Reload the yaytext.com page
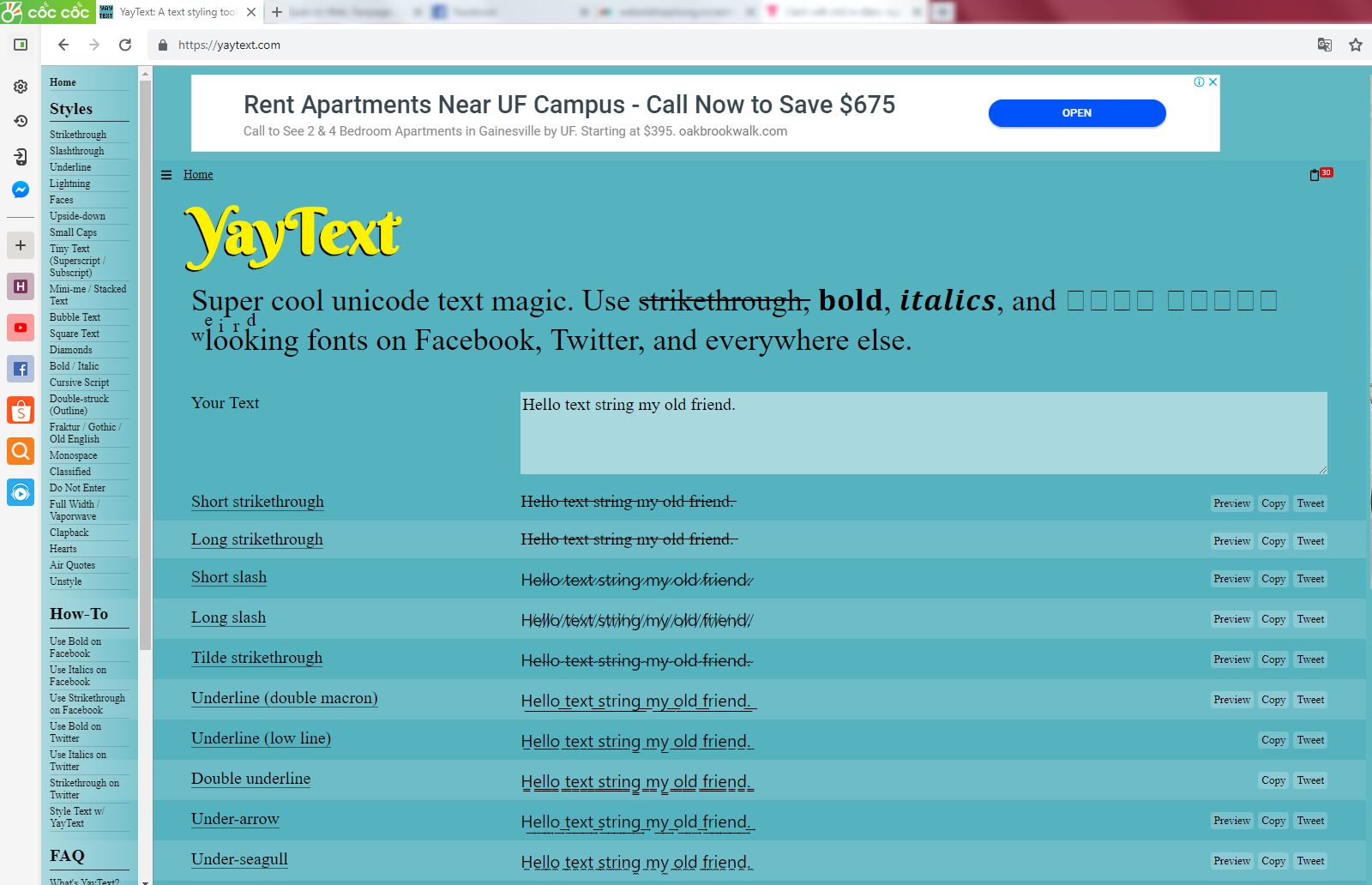The height and width of the screenshot is (885, 1372). click(125, 45)
